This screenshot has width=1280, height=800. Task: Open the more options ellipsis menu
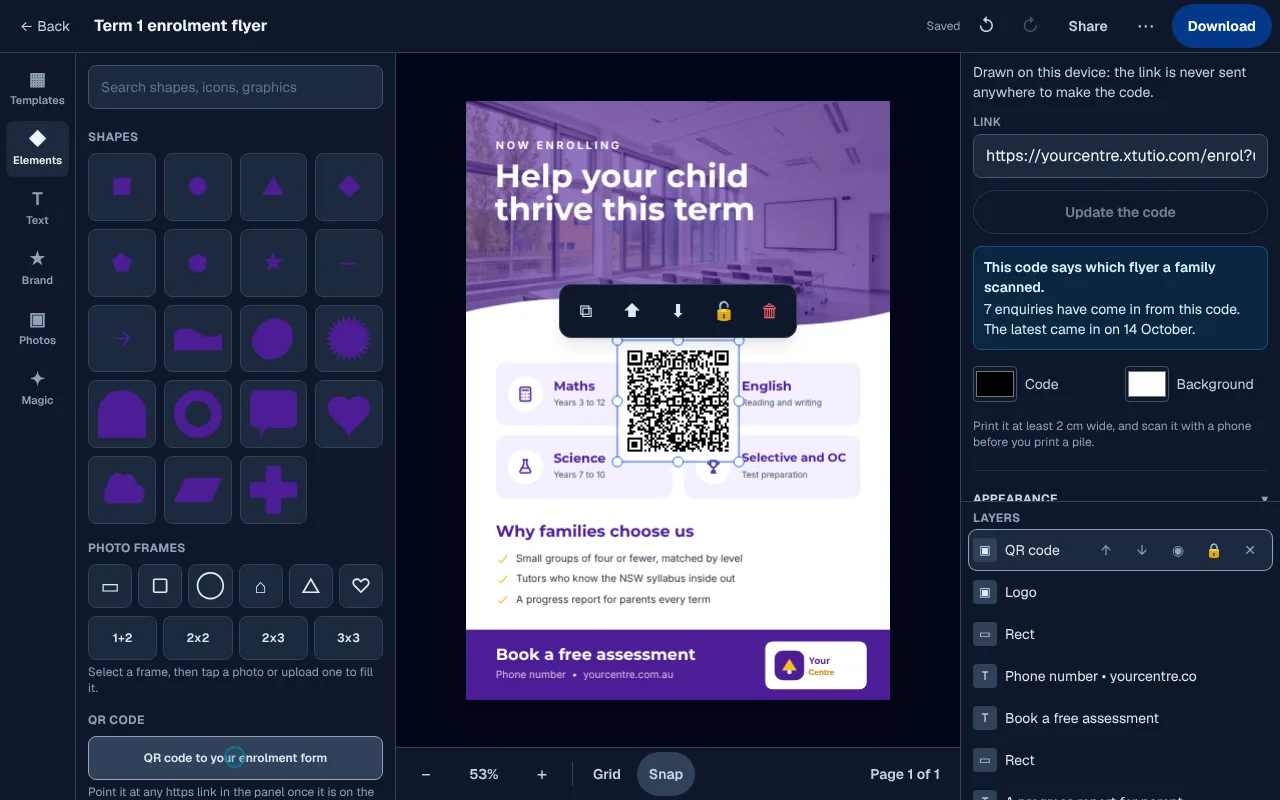pyautogui.click(x=1146, y=26)
